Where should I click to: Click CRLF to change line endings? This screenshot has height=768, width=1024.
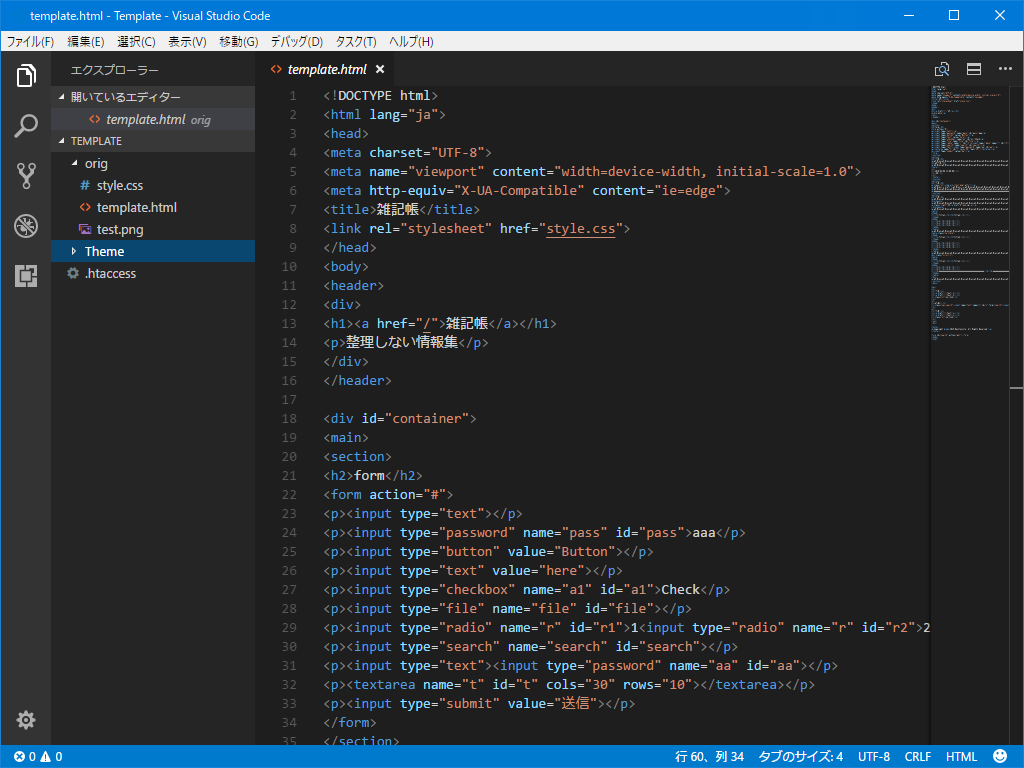[917, 756]
